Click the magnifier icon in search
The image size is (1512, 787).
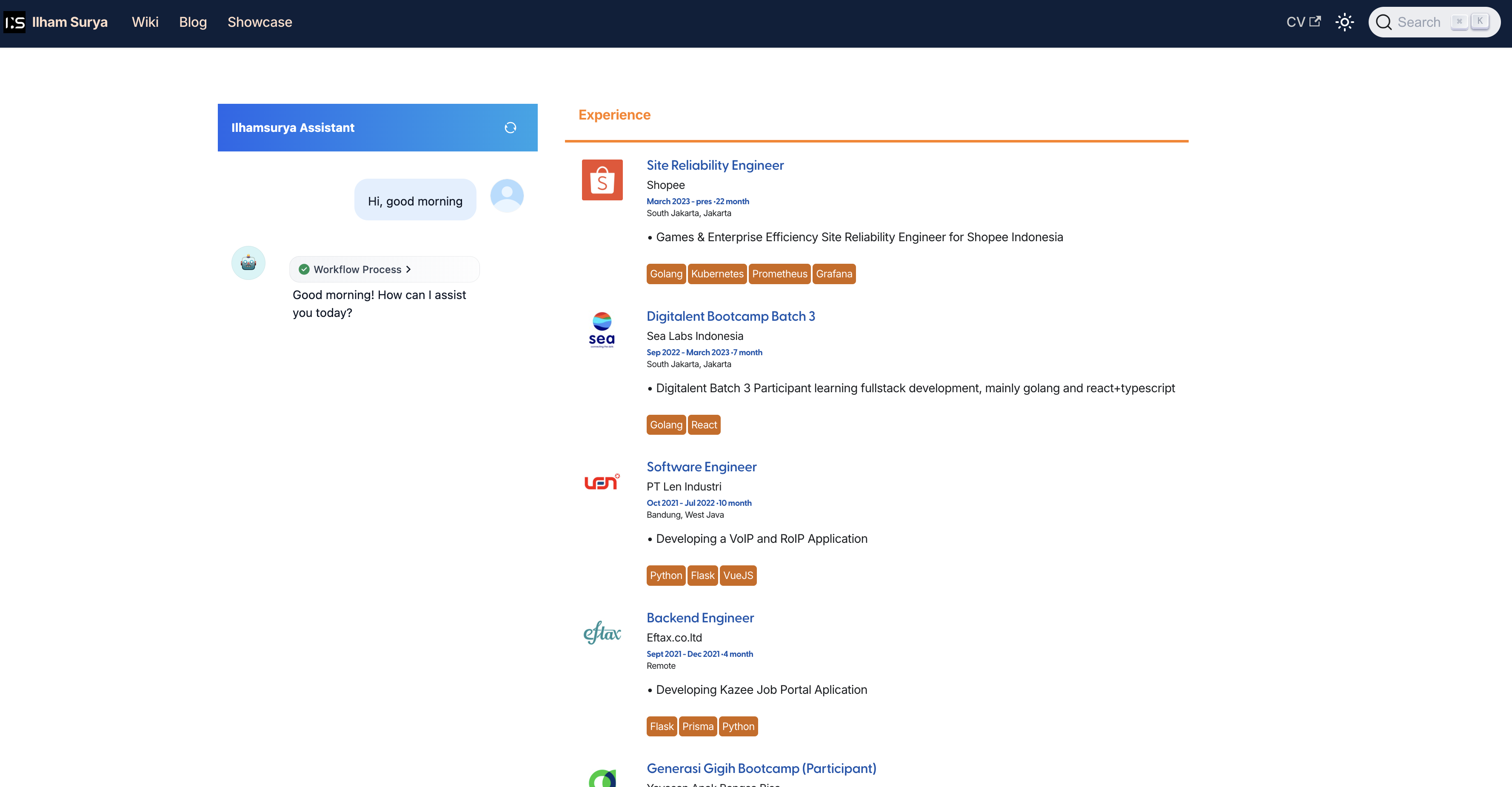[x=1384, y=22]
